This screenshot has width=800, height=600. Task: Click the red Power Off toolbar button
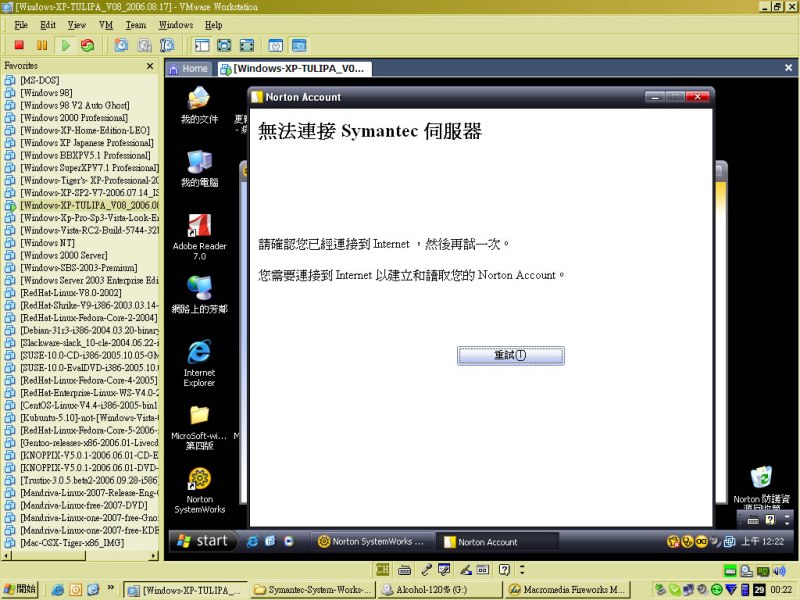click(19, 45)
